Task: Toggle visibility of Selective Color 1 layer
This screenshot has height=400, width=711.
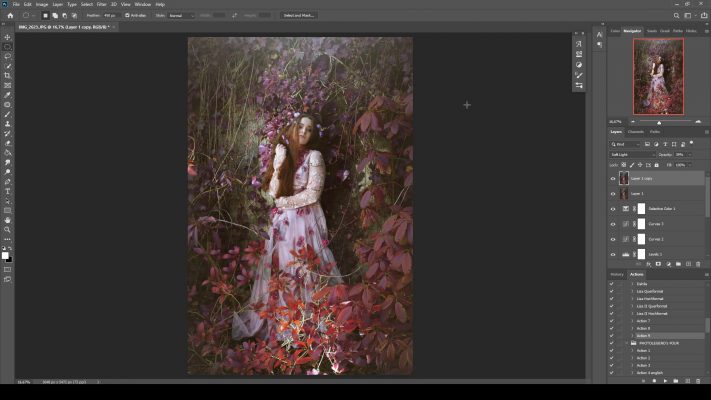Action: [613, 209]
